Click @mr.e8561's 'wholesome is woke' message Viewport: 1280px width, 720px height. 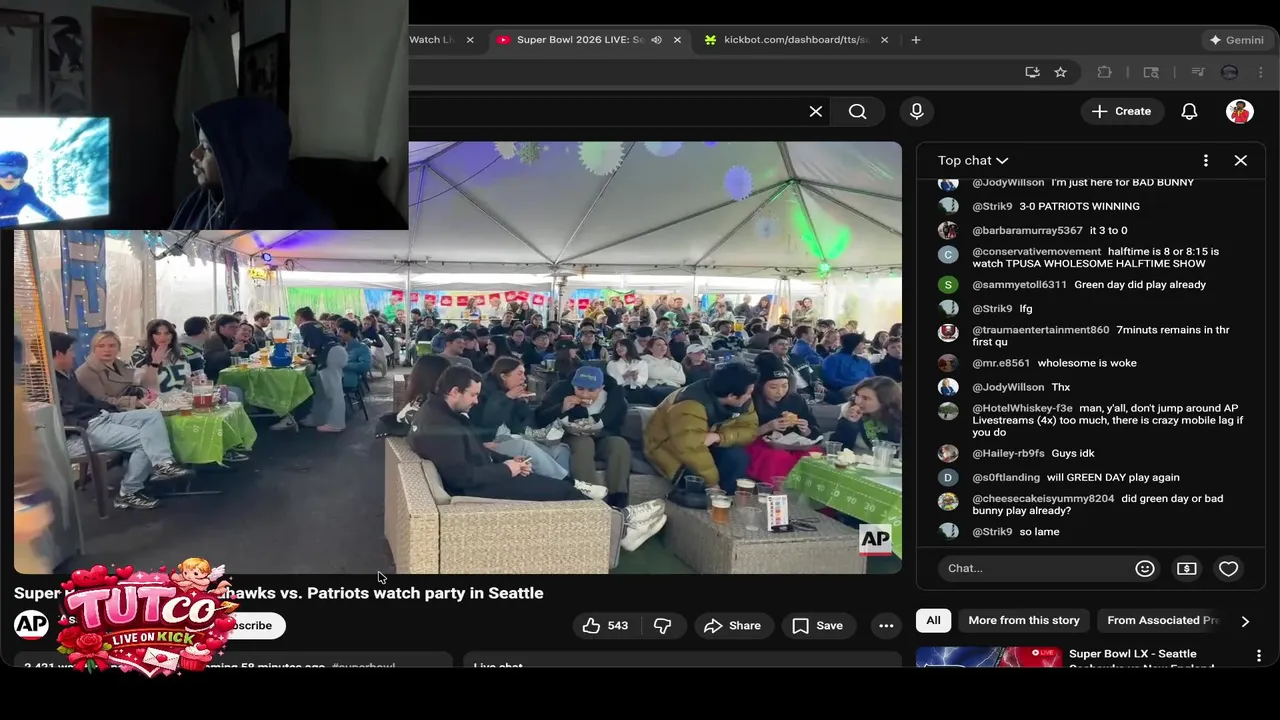coord(1087,363)
